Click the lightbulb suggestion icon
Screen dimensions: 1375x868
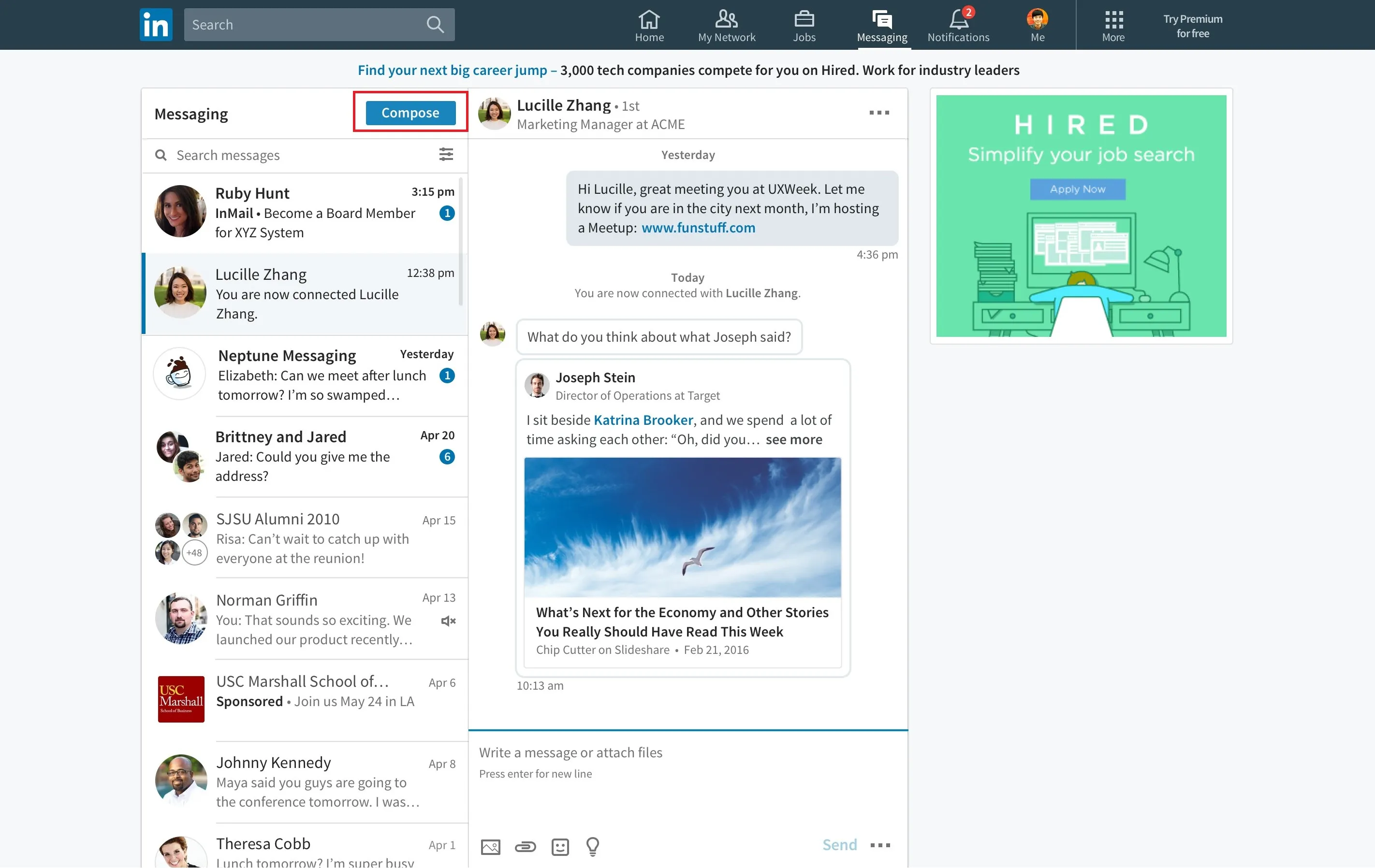point(593,843)
